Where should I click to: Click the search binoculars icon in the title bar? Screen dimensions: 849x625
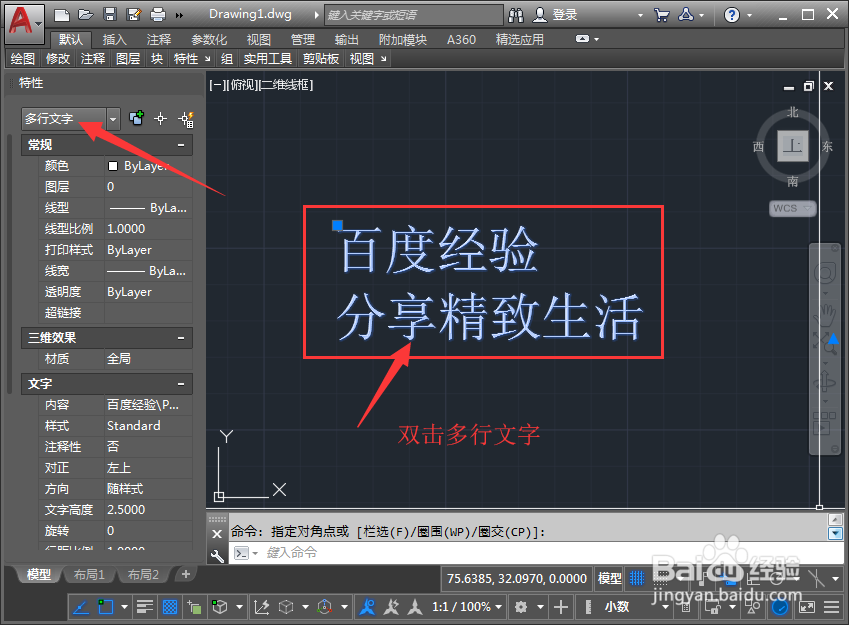(x=516, y=14)
